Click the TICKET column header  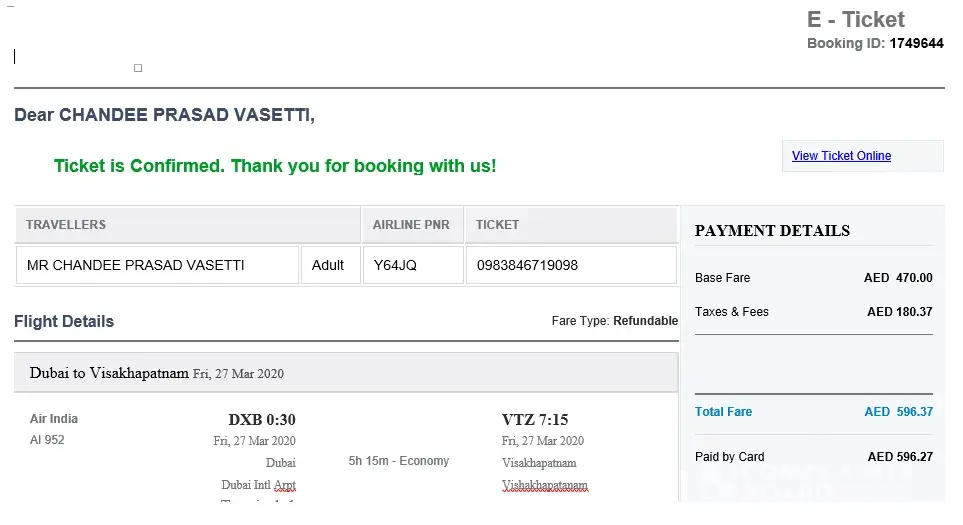[x=497, y=225]
